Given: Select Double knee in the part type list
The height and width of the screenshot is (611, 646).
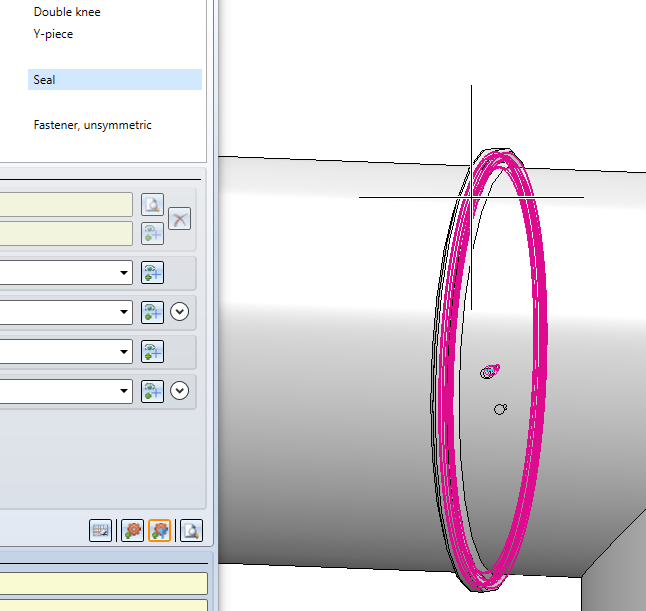Looking at the screenshot, I should point(67,12).
